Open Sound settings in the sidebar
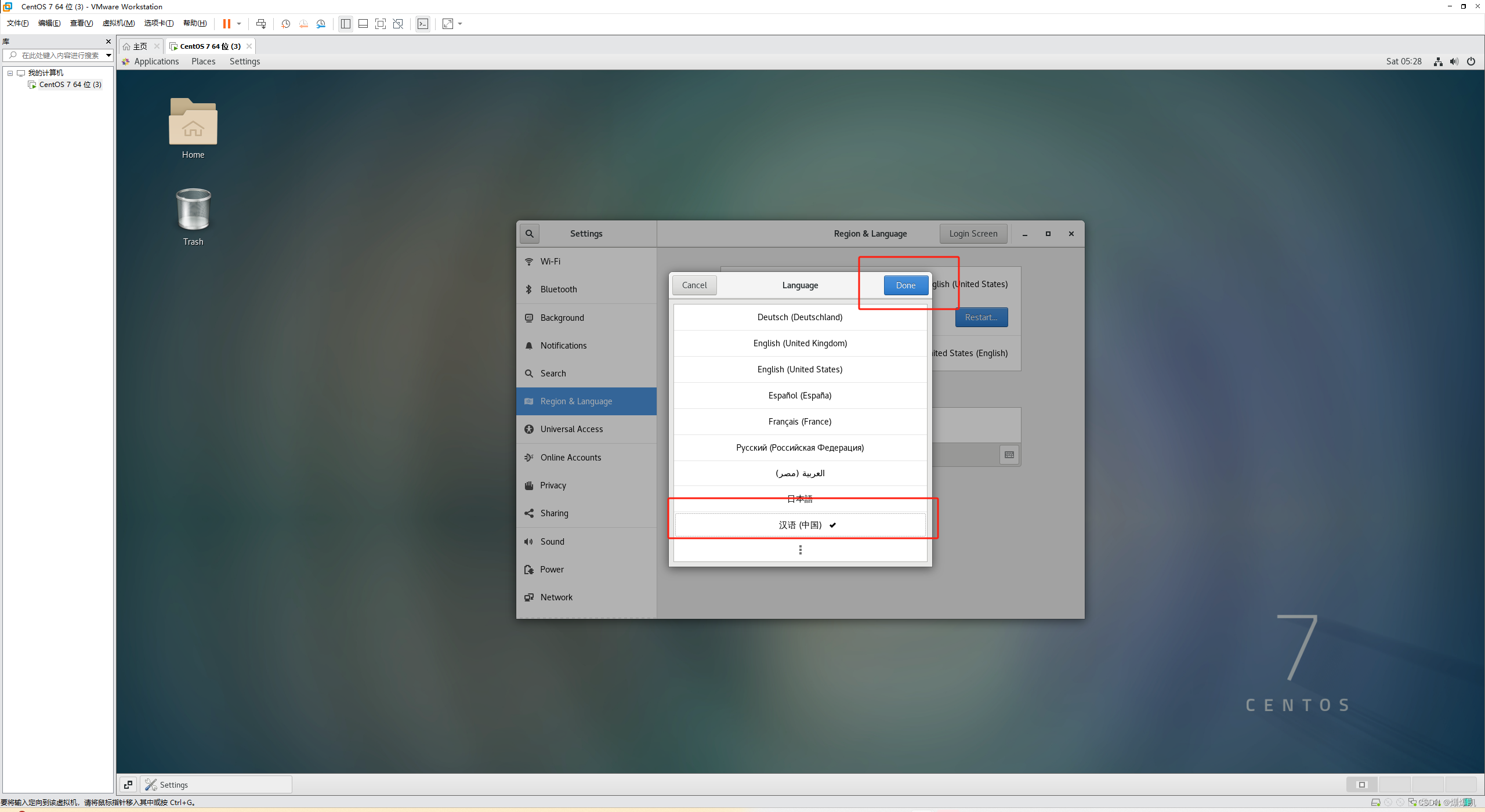This screenshot has width=1485, height=812. [x=586, y=542]
